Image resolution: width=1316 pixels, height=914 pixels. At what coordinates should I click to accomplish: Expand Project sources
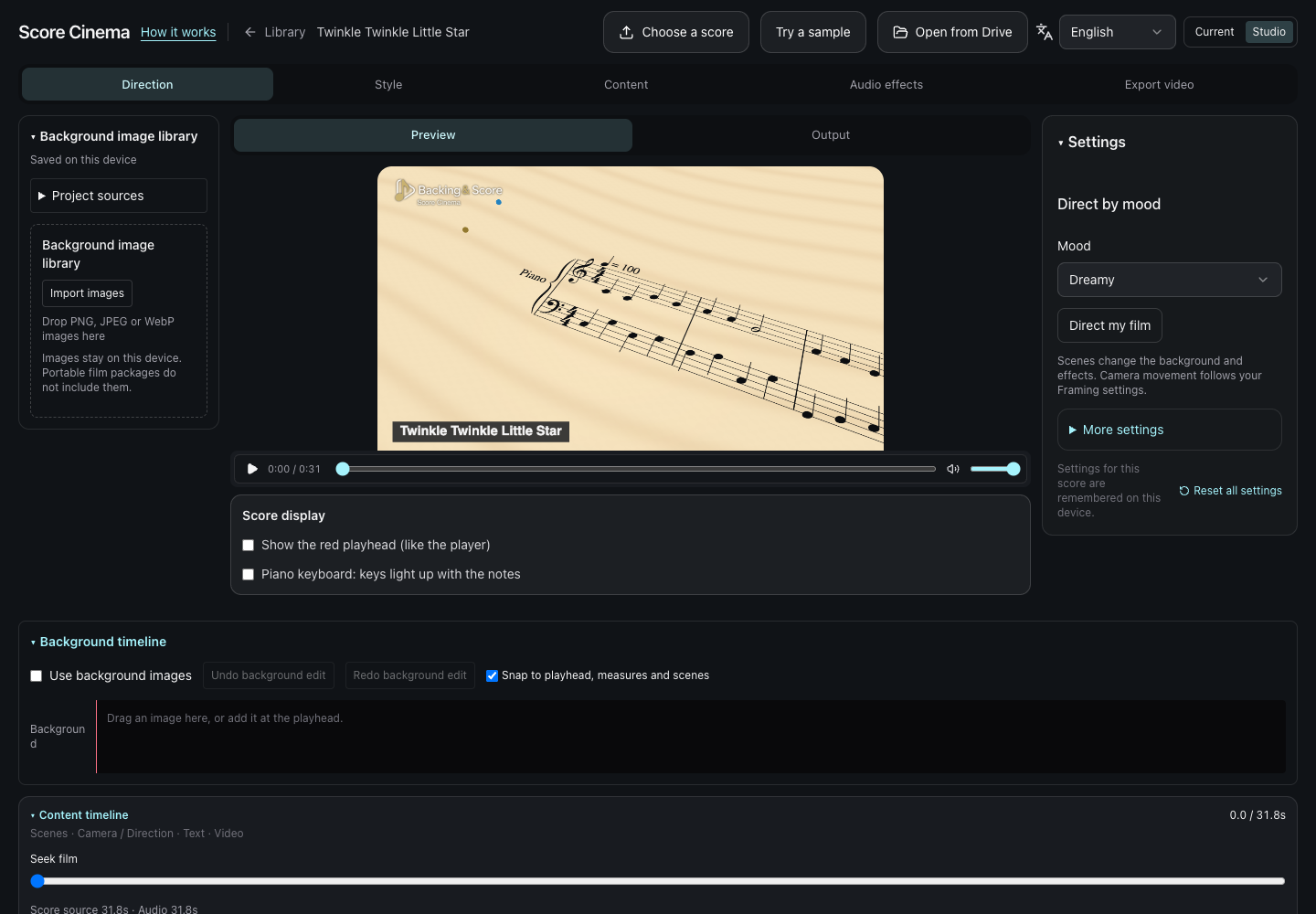[x=119, y=196]
